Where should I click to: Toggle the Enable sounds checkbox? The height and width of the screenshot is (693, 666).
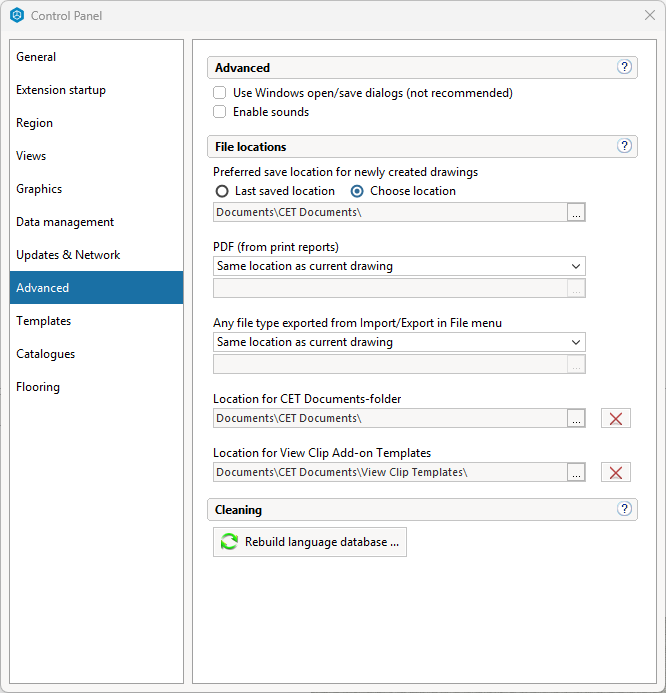coord(220,112)
